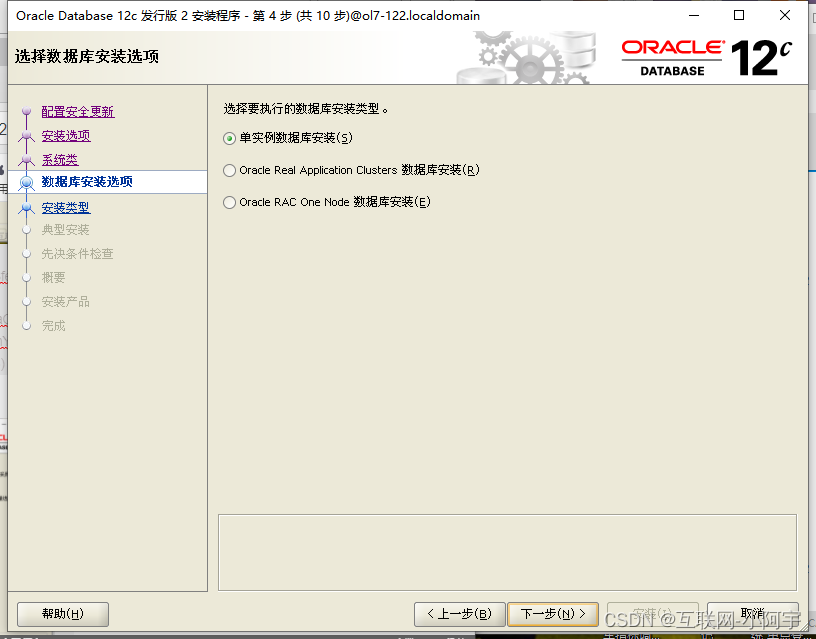This screenshot has width=816, height=639.
Task: Open the 配置安全更新 step link
Action: [x=78, y=112]
